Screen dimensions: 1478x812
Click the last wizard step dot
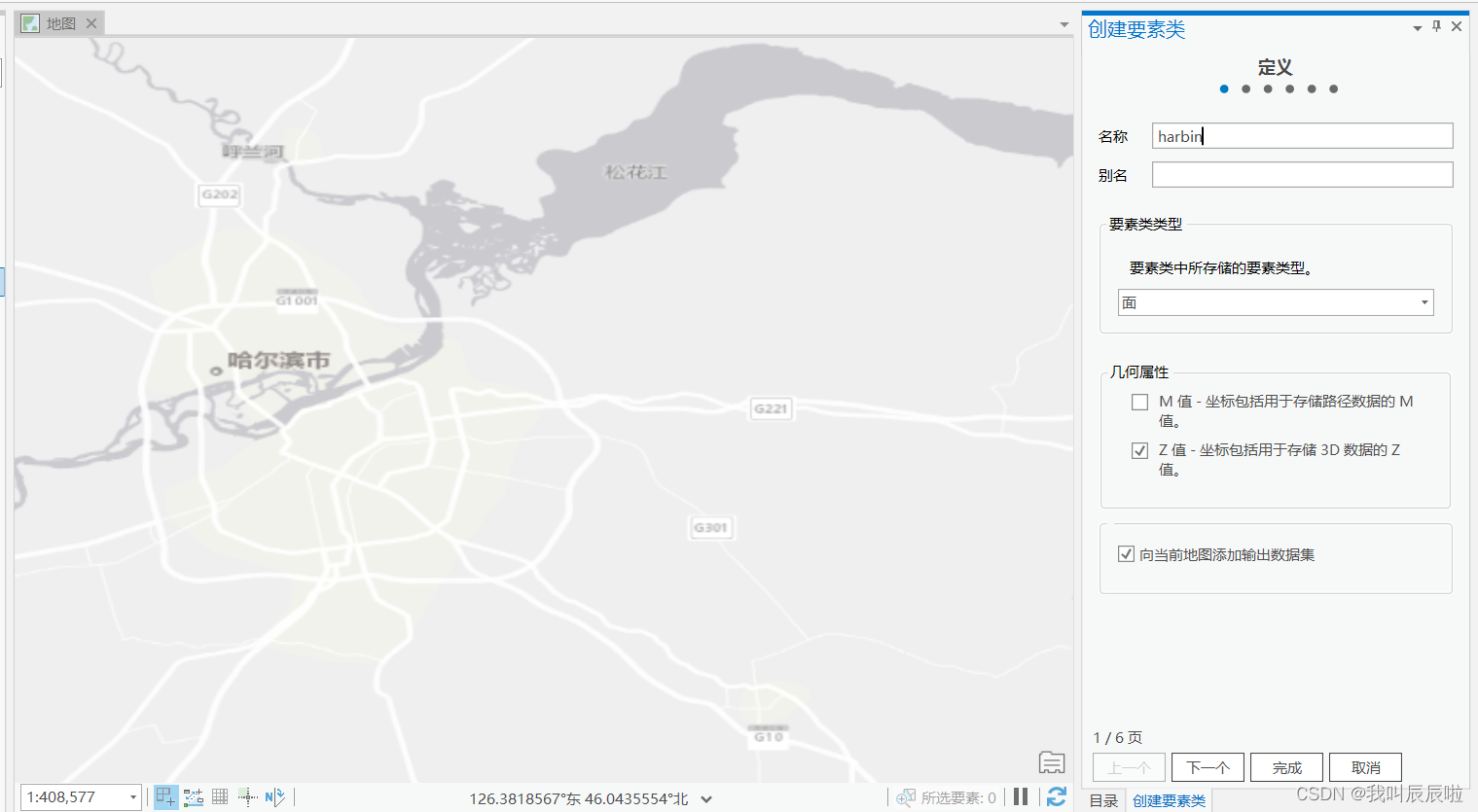coord(1334,89)
